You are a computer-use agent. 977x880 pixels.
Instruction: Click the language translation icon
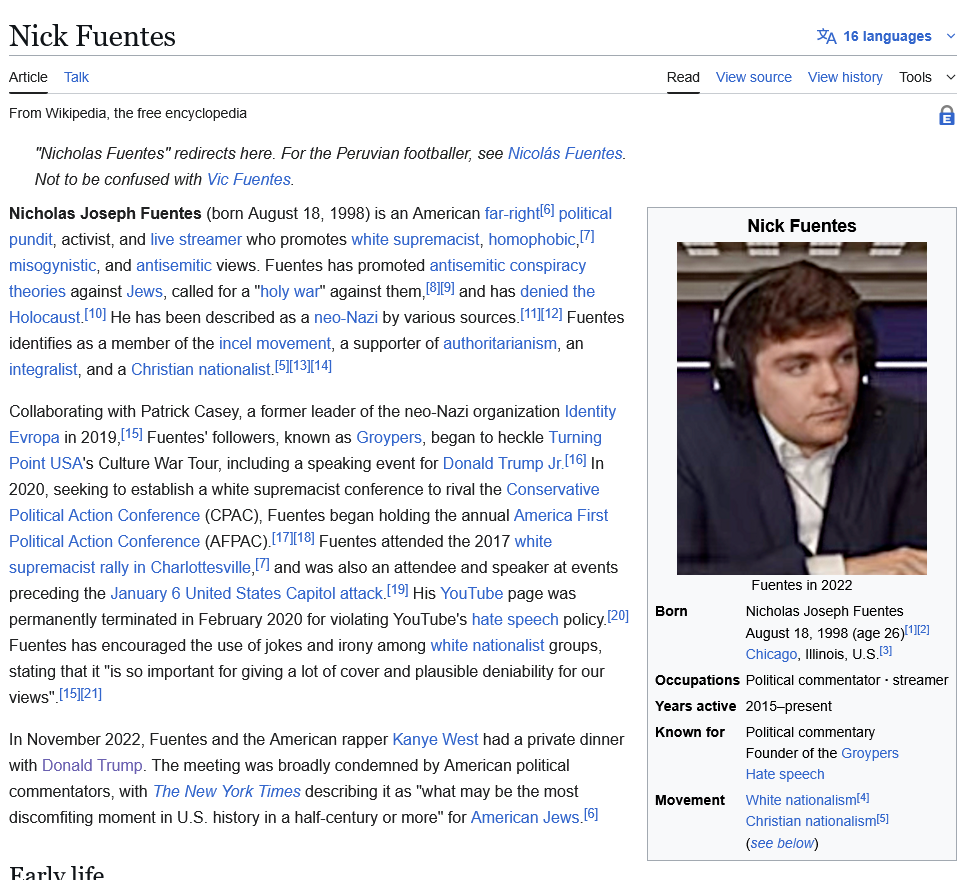click(826, 36)
